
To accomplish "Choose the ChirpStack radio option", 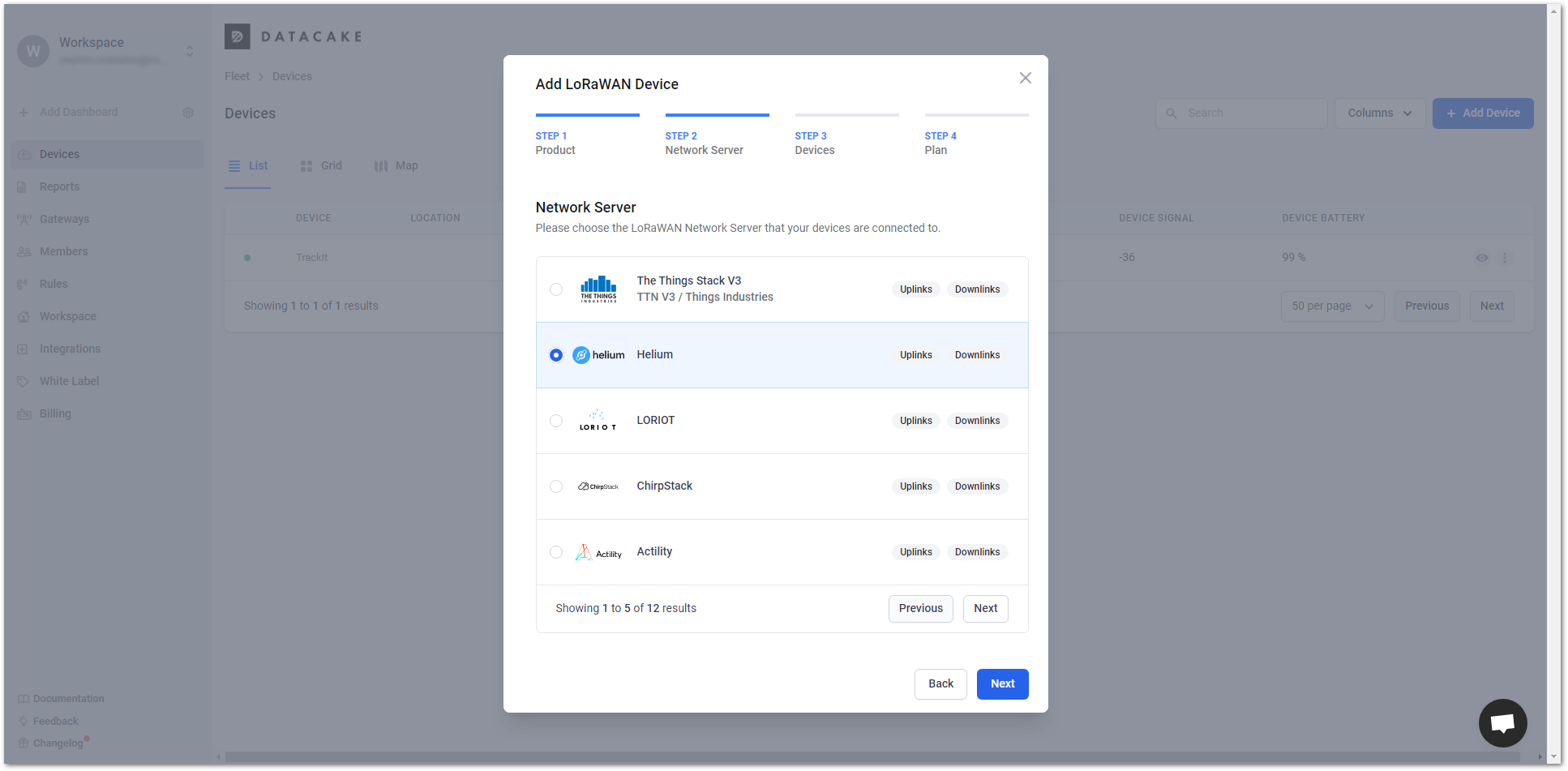I will pyautogui.click(x=556, y=486).
